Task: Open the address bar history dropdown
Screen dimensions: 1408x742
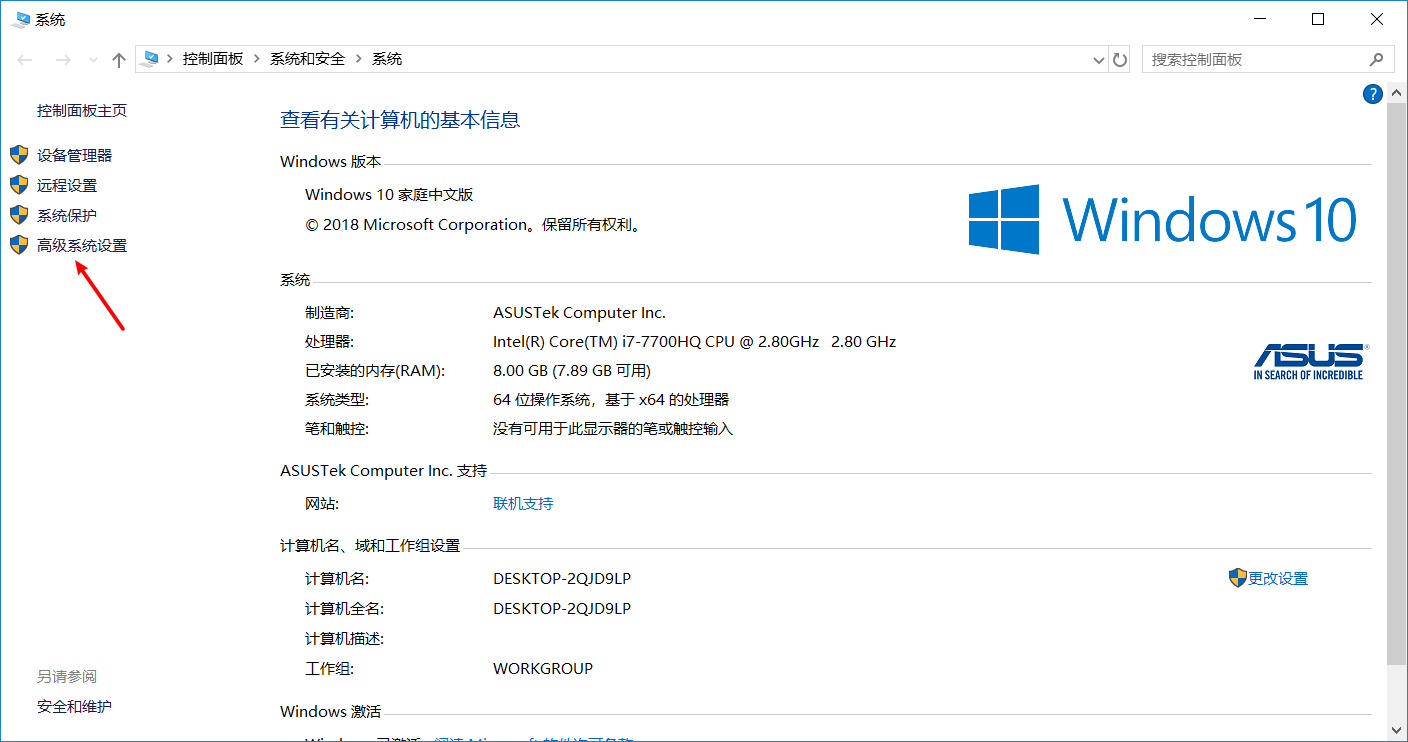Action: [1098, 59]
